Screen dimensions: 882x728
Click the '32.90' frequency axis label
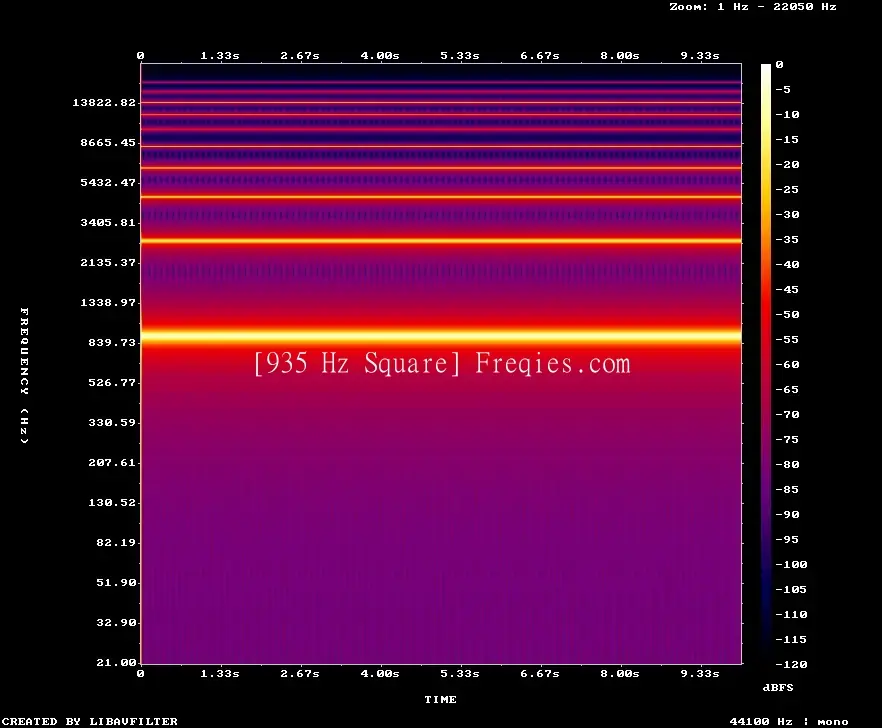pos(116,622)
